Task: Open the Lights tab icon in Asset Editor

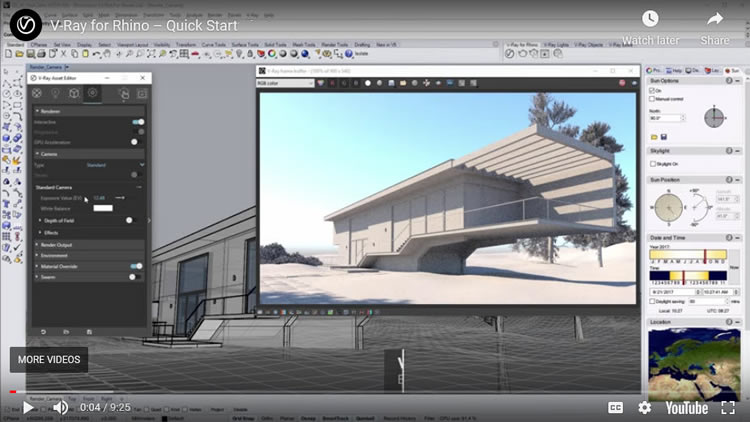Action: pos(55,93)
